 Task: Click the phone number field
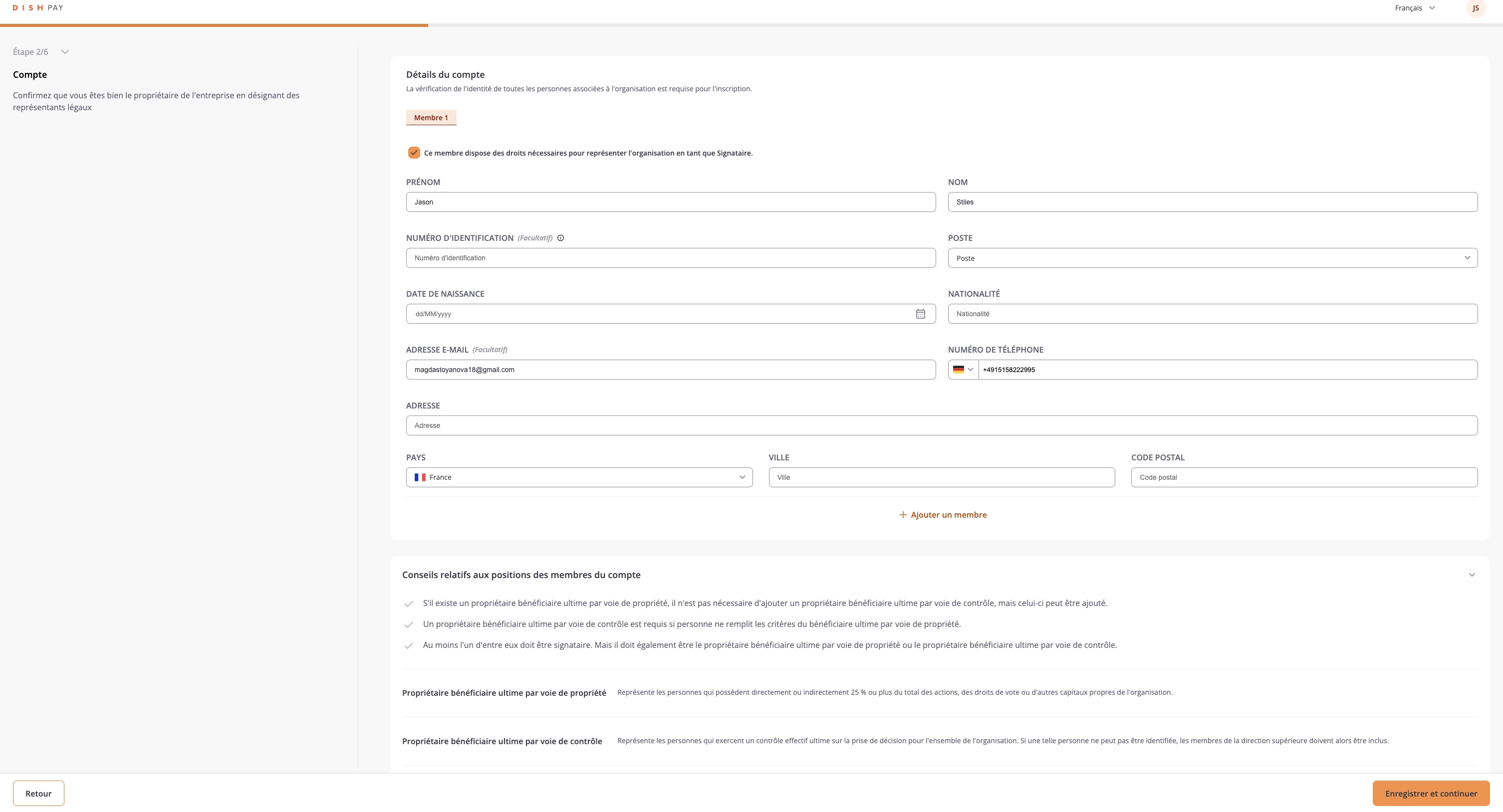pos(1228,370)
